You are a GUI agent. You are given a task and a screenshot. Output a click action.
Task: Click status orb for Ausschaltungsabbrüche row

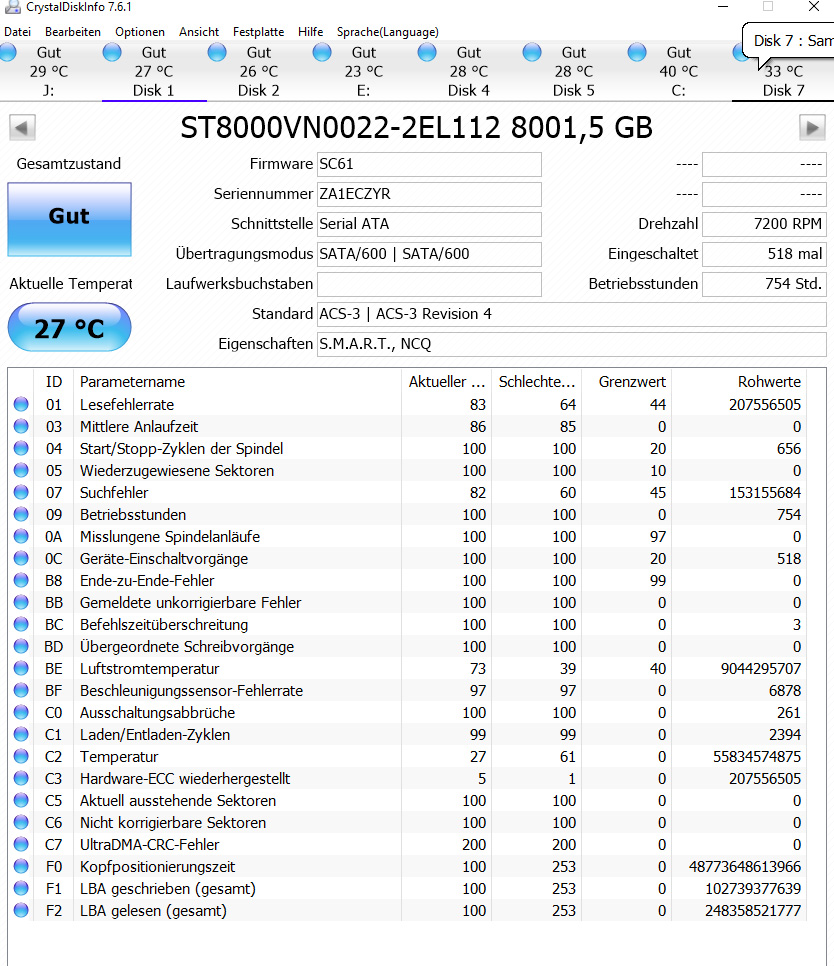21,712
